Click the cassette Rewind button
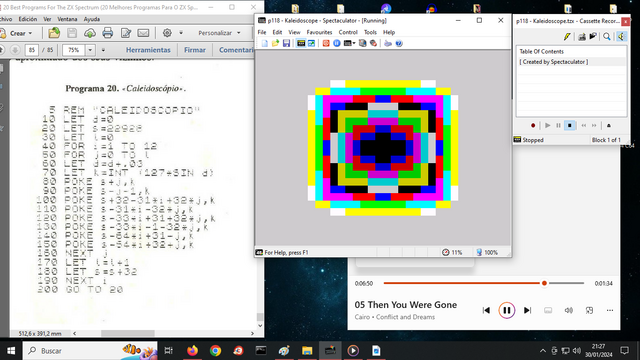The image size is (640, 360). pos(584,126)
